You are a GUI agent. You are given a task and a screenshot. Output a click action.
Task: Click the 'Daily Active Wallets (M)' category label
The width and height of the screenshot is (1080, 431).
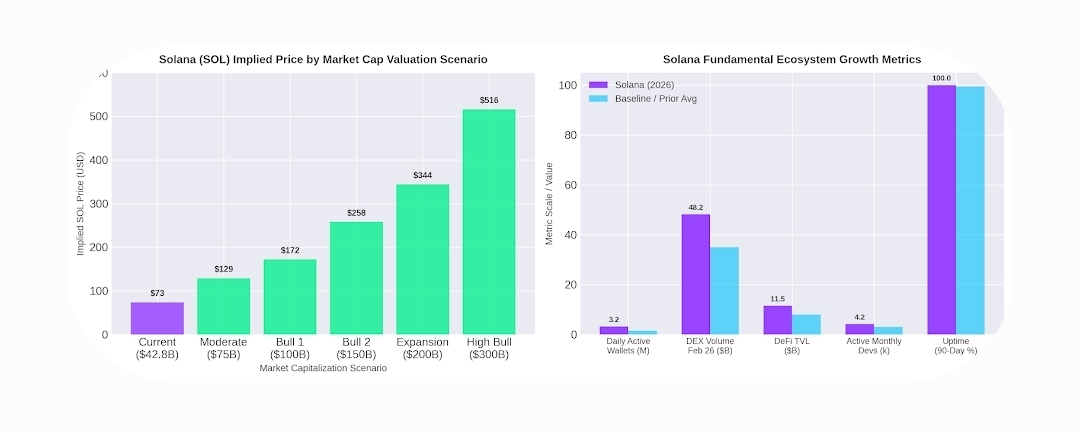coord(628,346)
